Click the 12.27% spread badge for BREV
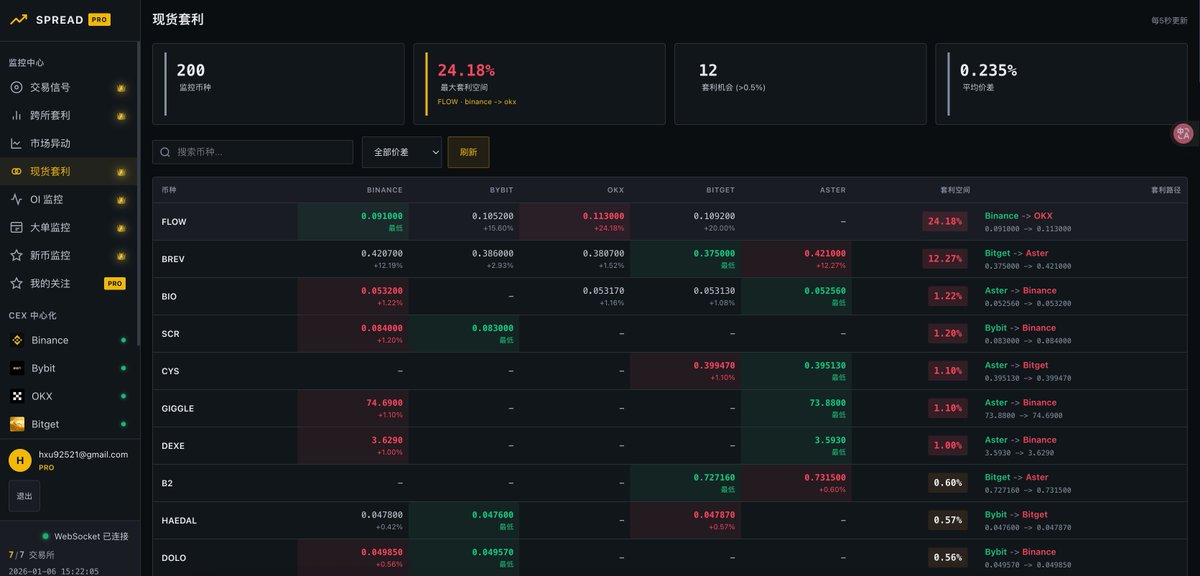 coord(945,259)
